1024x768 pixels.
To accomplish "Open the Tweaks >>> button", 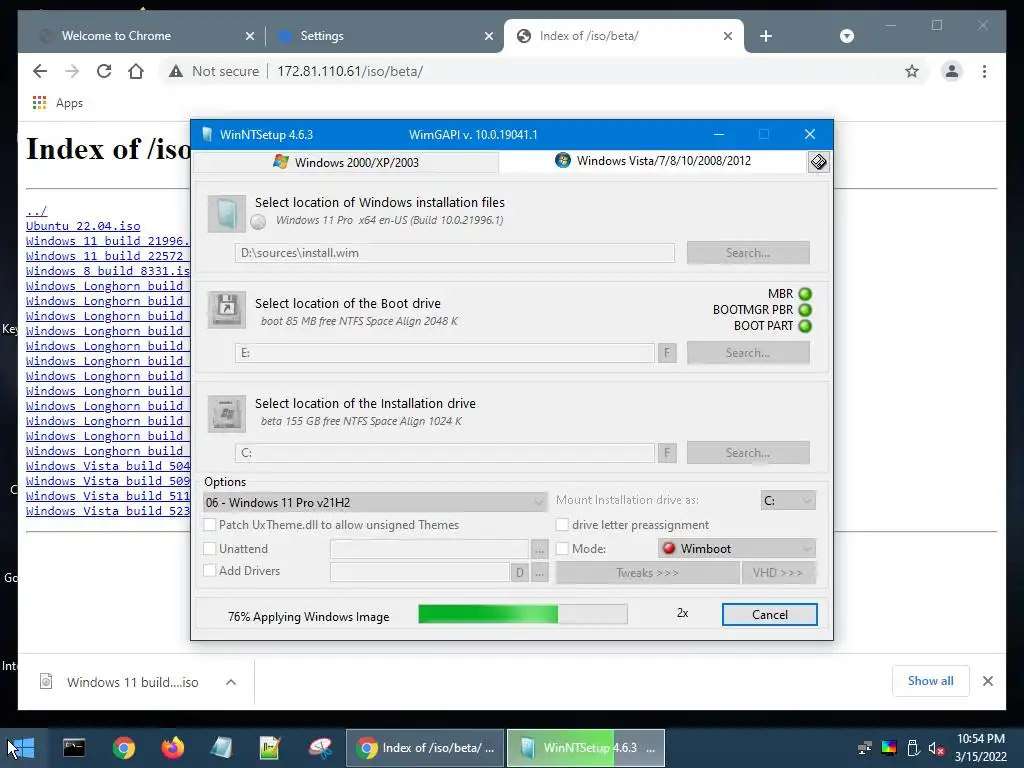I will pyautogui.click(x=647, y=573).
